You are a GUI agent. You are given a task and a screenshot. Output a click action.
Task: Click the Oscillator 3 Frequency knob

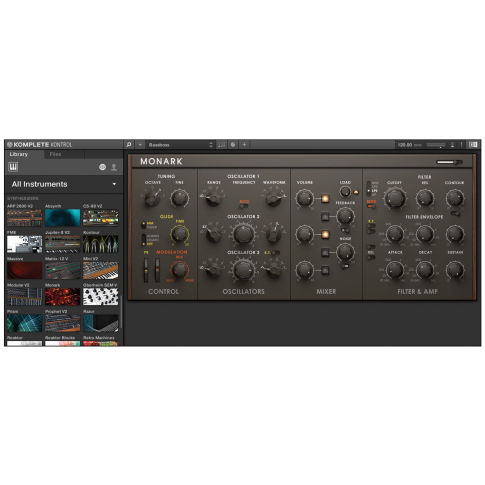(x=244, y=269)
